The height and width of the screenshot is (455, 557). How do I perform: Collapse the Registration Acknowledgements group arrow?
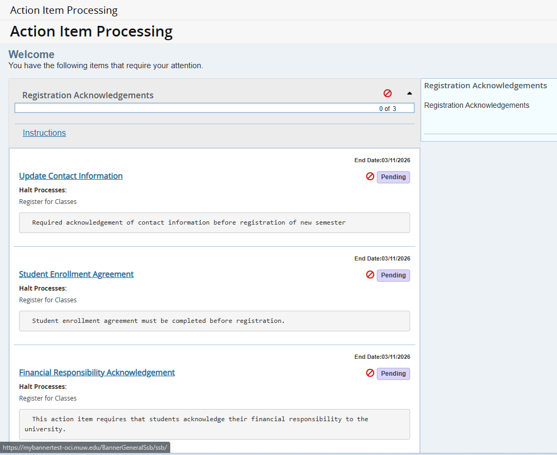click(x=410, y=93)
